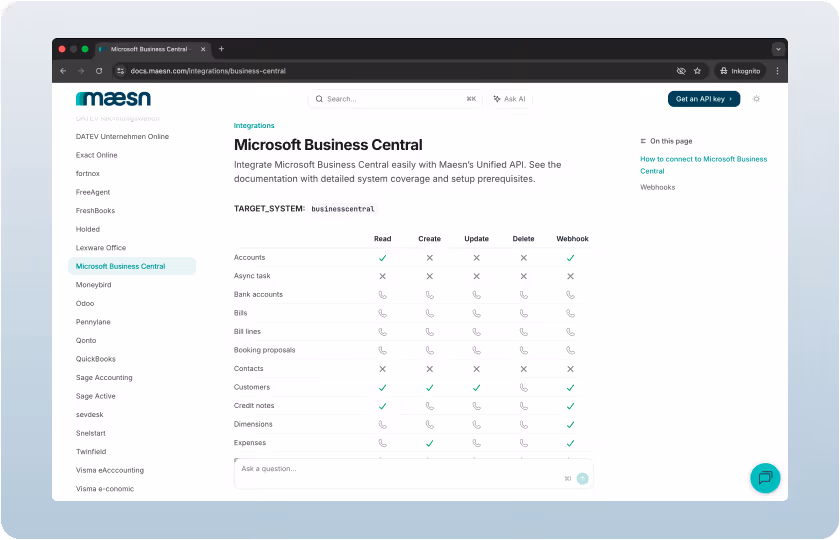
Task: Open Sage Active in sidebar
Action: tap(95, 396)
